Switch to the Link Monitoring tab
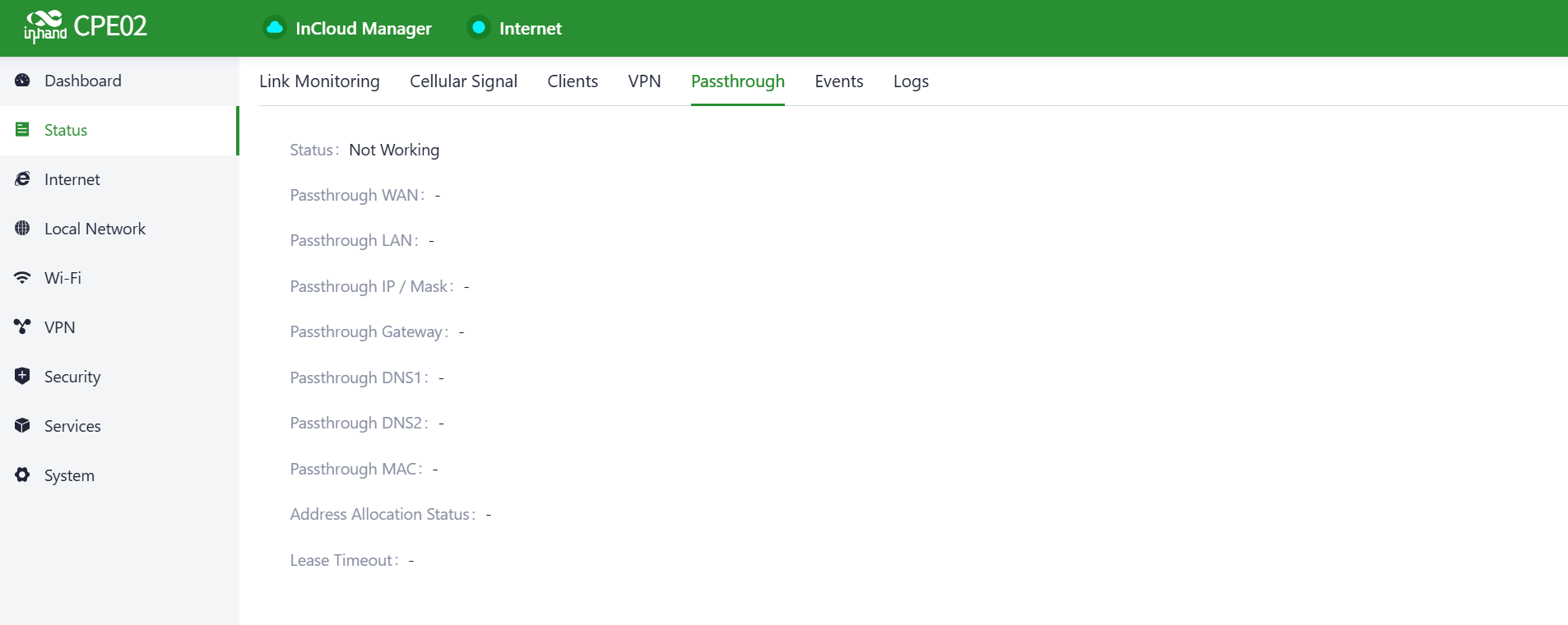Image resolution: width=1568 pixels, height=625 pixels. pos(319,81)
